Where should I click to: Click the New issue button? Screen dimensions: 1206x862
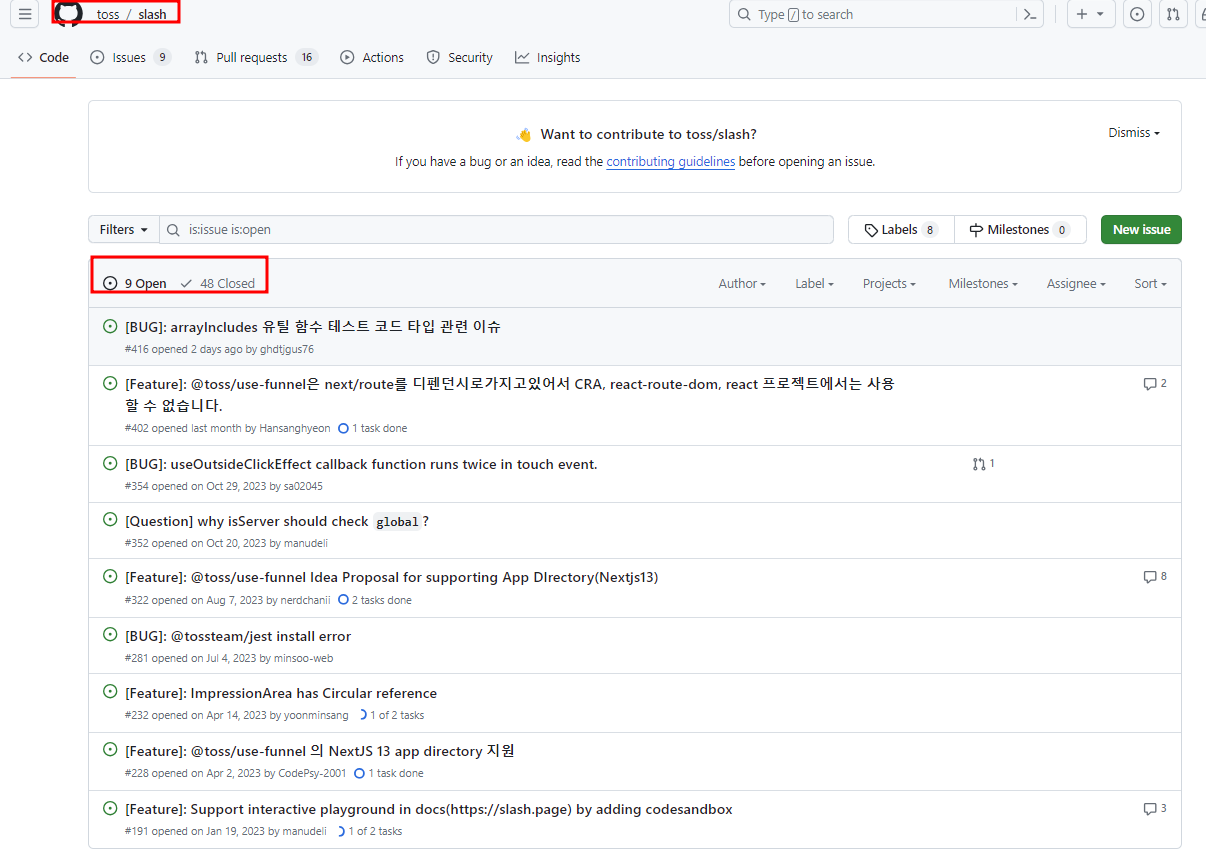[x=1142, y=230]
